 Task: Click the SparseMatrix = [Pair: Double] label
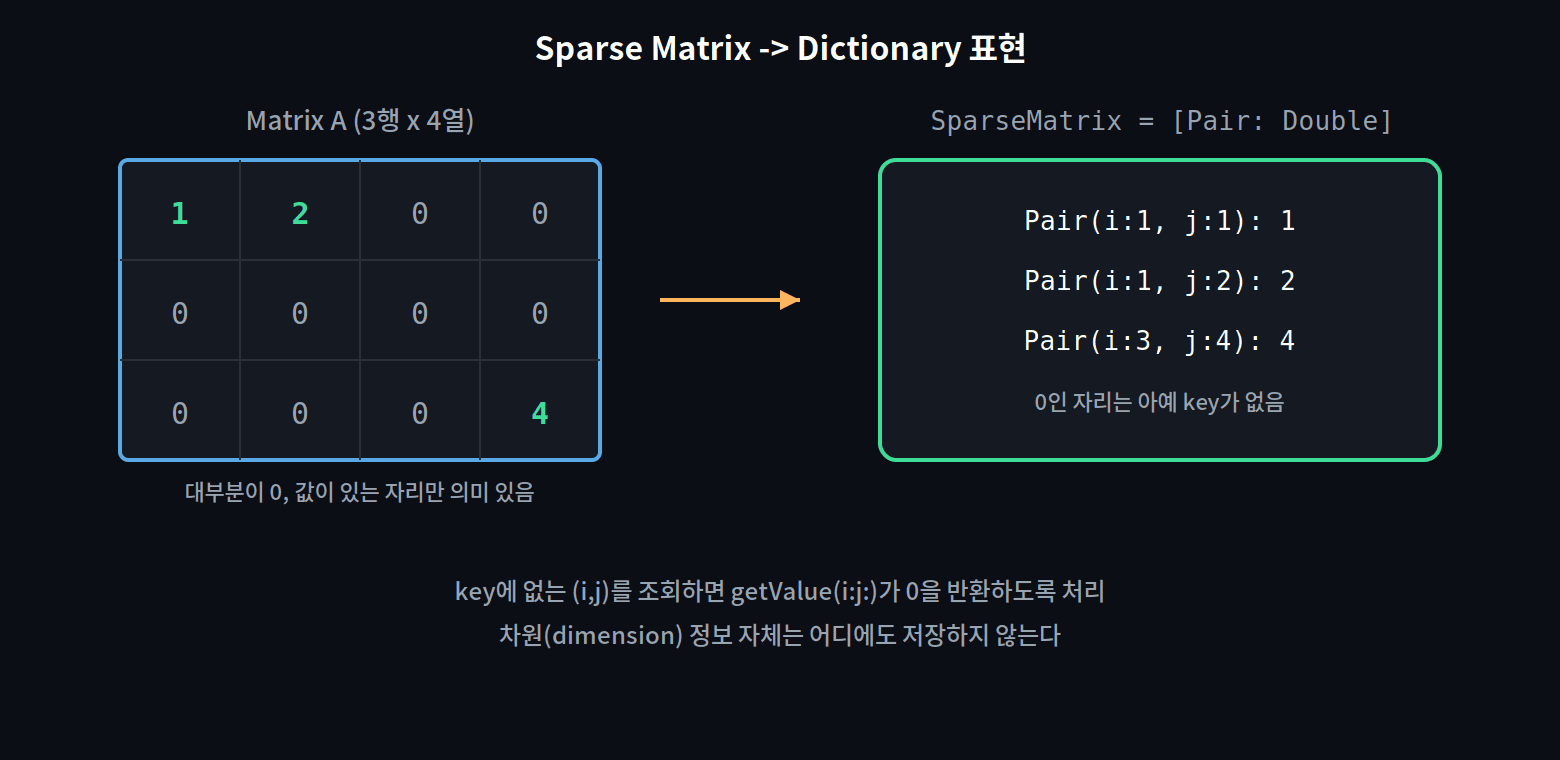tap(1161, 121)
